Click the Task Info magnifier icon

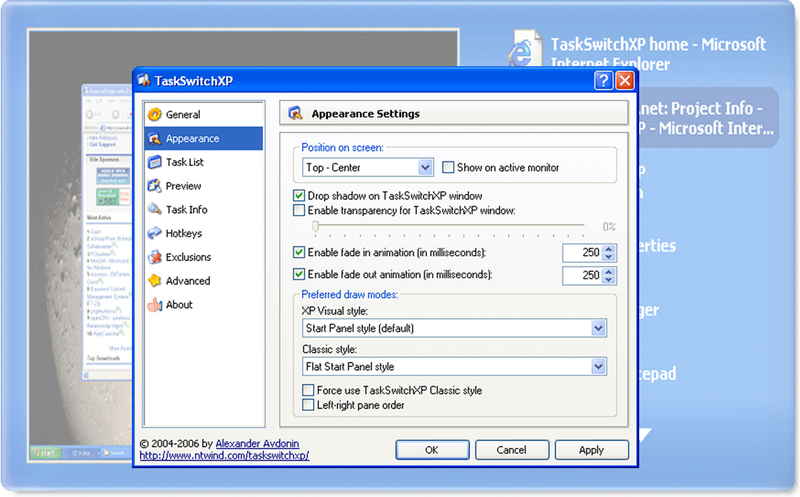pos(155,209)
